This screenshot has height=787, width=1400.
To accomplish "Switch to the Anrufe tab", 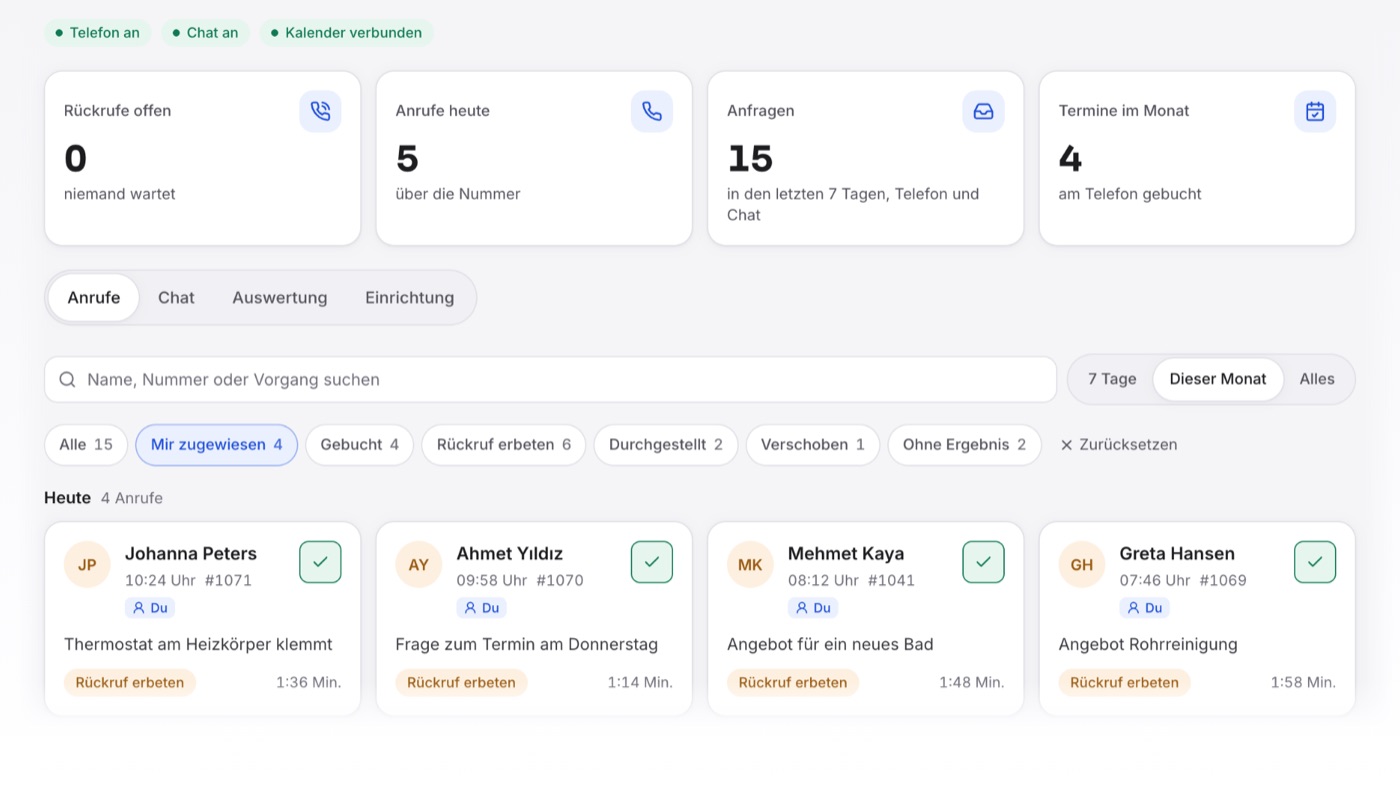I will (x=94, y=298).
